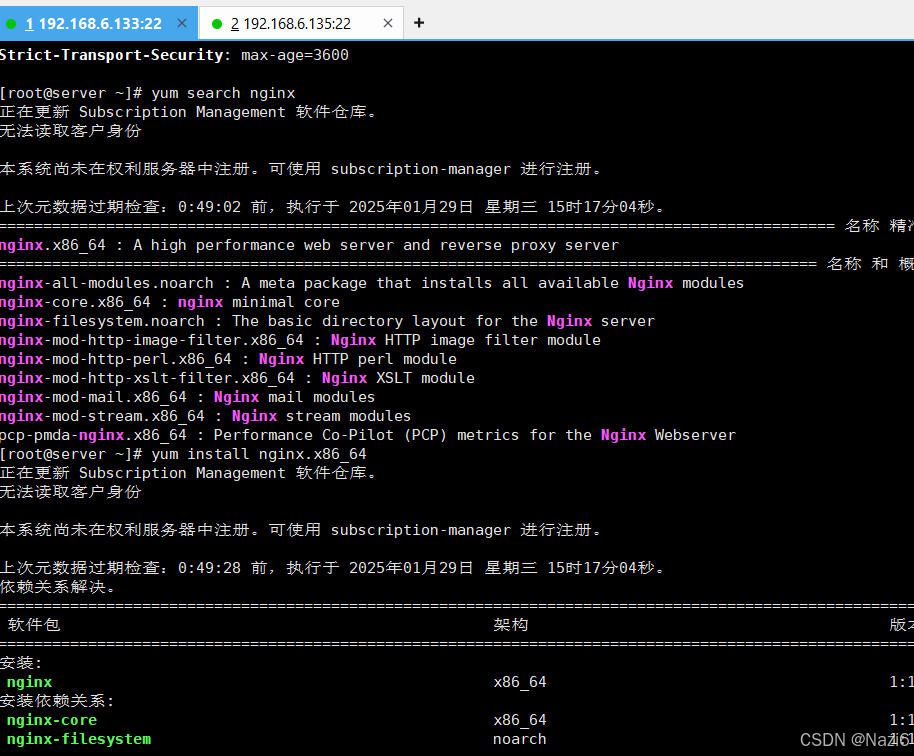Click 'pcp-pmda-nginx.x86_64' line
Screen dimensions: 914x756
click(368, 435)
